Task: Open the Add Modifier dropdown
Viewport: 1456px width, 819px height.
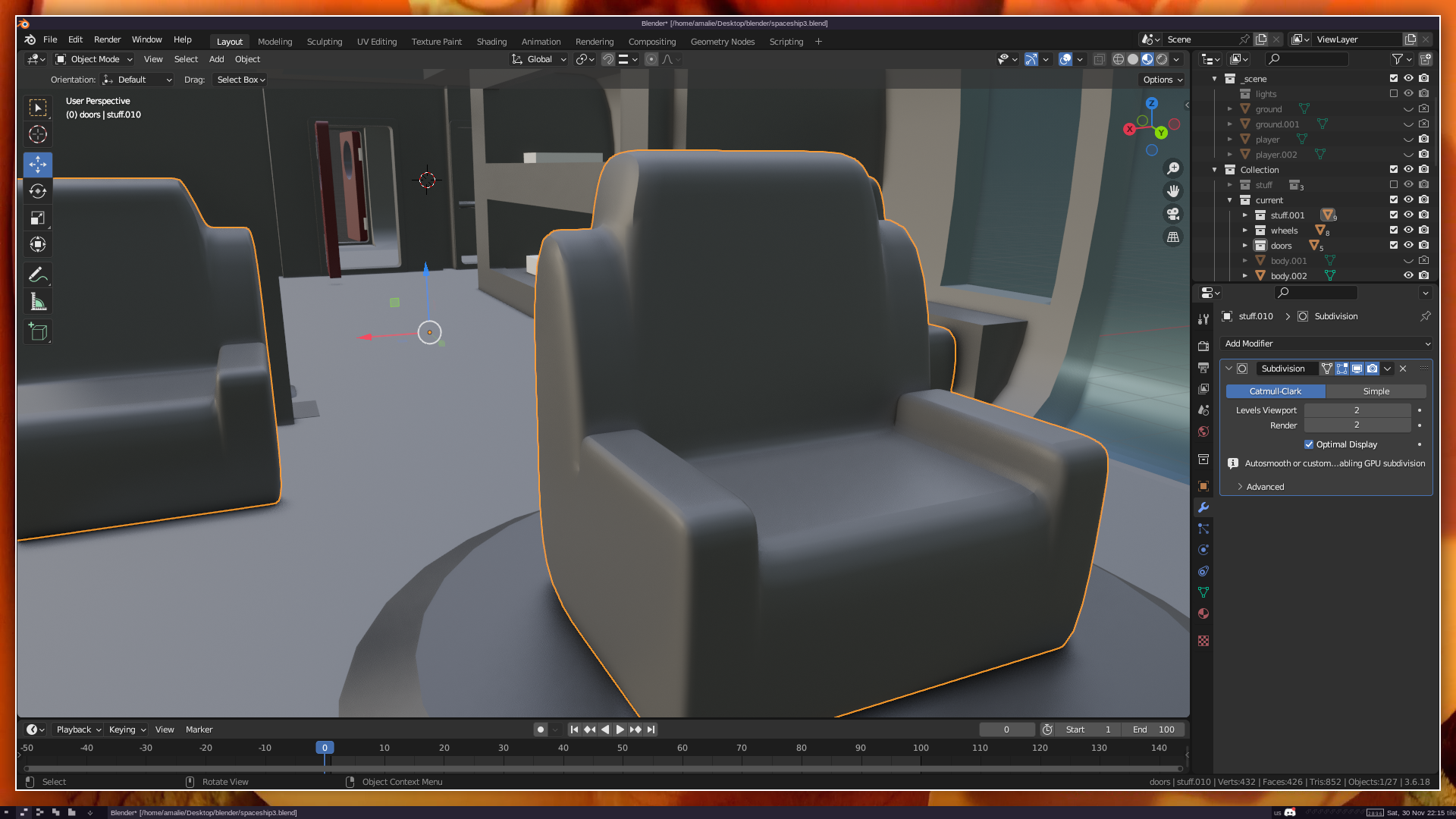Action: click(1326, 344)
